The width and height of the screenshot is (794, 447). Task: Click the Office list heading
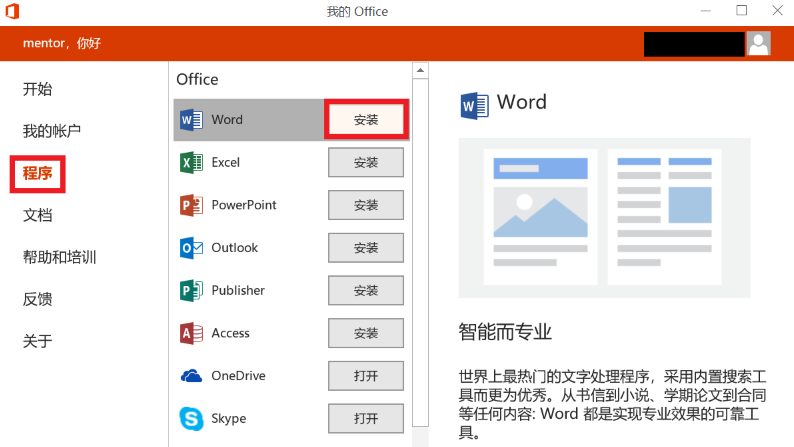coord(197,79)
